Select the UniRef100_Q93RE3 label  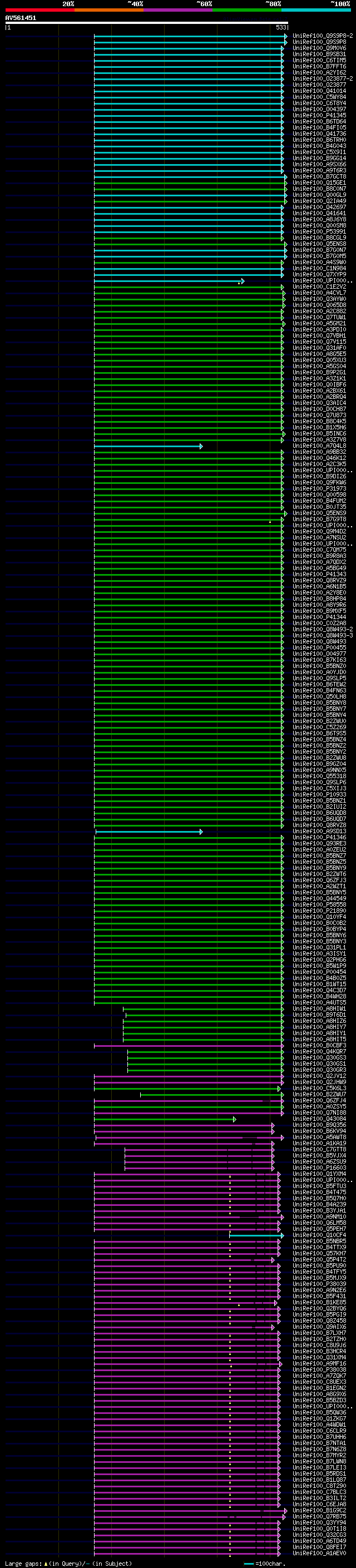tap(319, 844)
